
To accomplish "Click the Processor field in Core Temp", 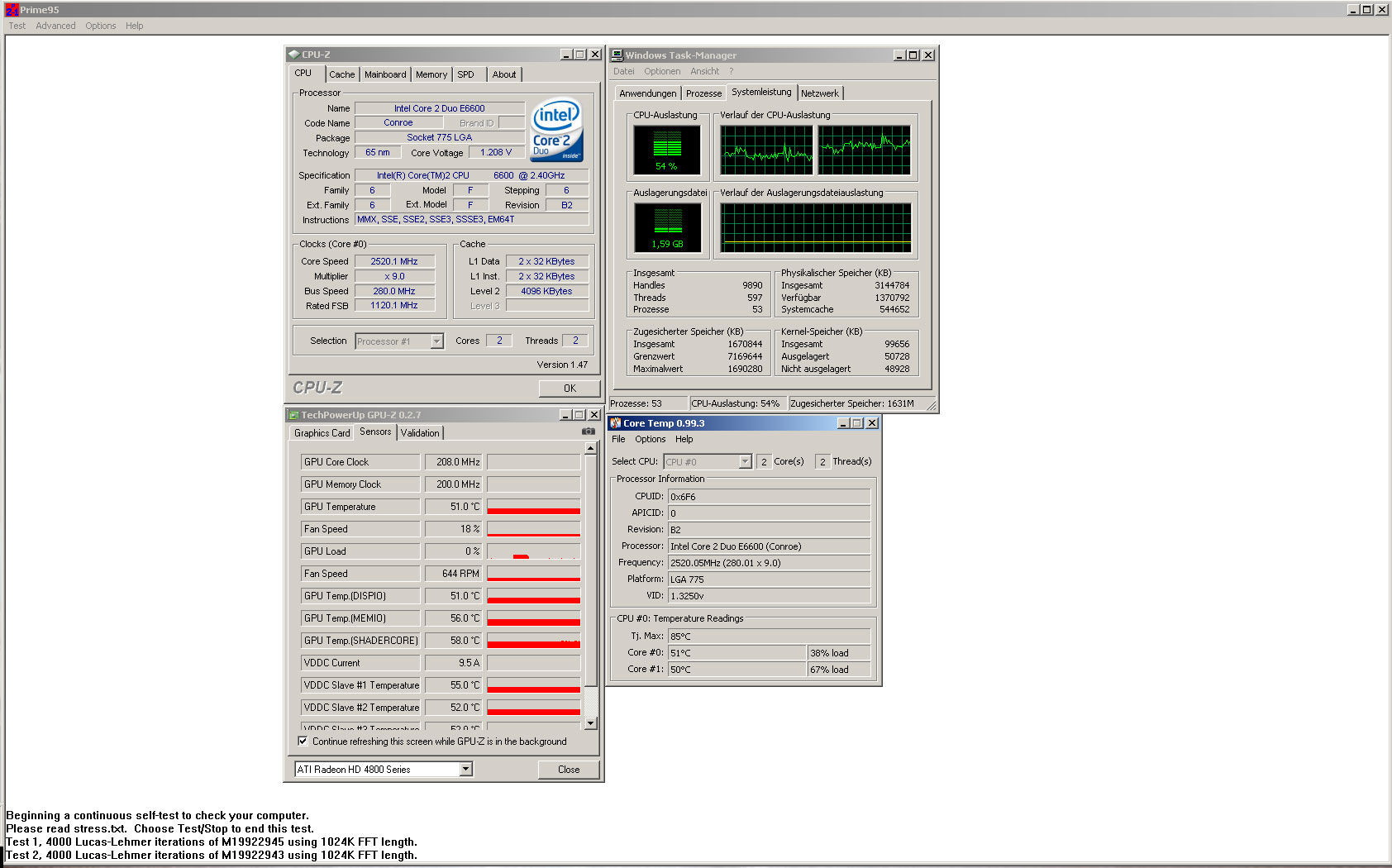I will pos(770,546).
